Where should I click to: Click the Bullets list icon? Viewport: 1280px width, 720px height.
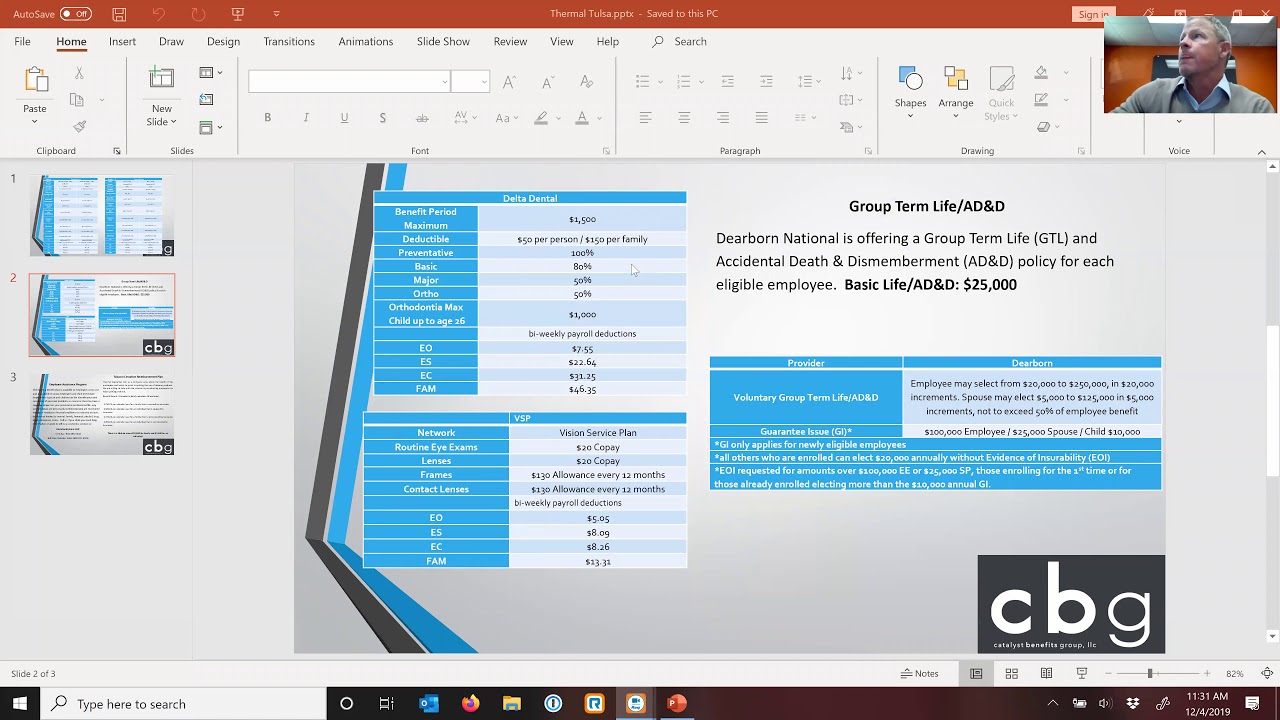[x=643, y=81]
